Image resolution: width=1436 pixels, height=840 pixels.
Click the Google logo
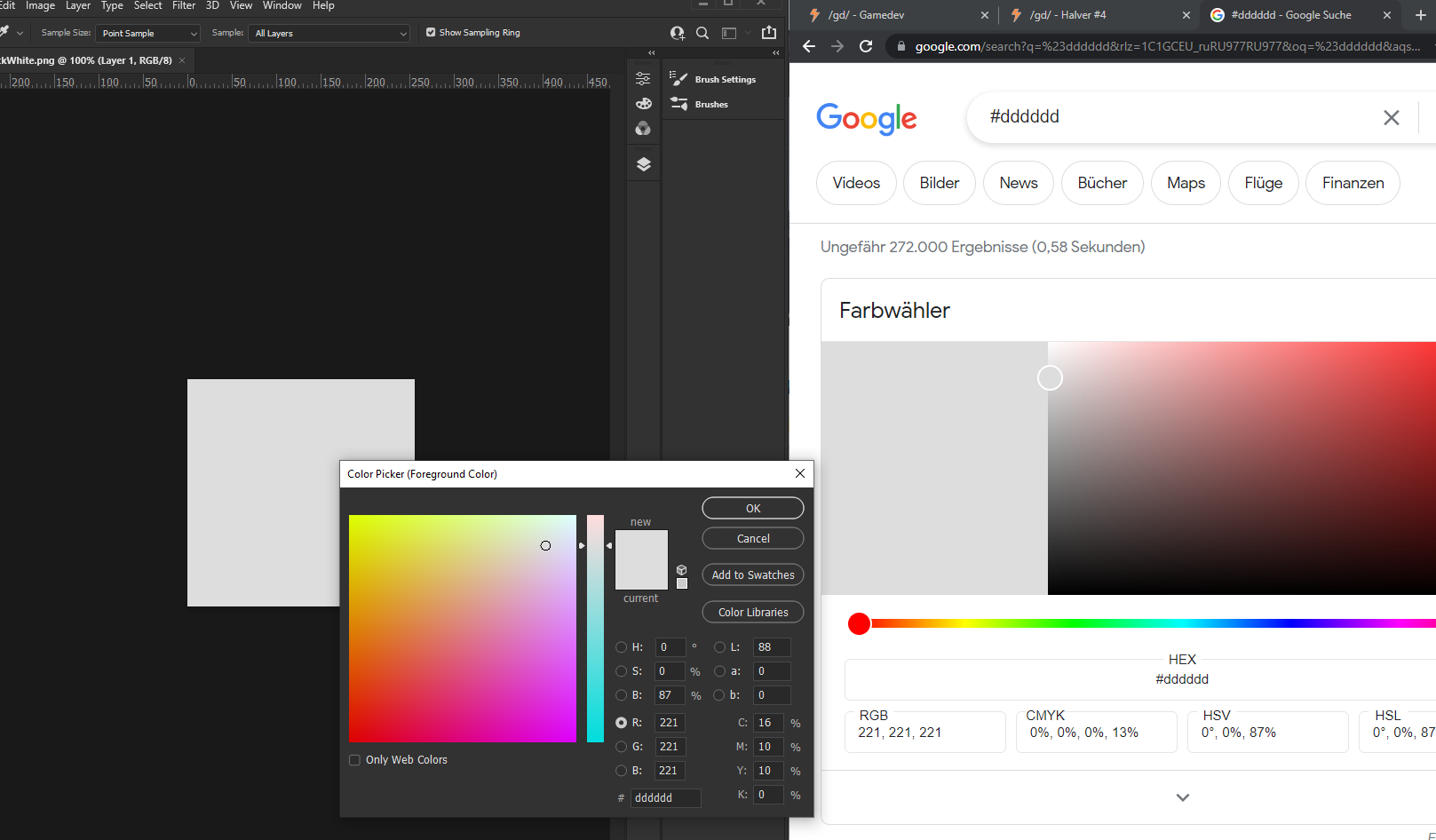click(x=866, y=118)
